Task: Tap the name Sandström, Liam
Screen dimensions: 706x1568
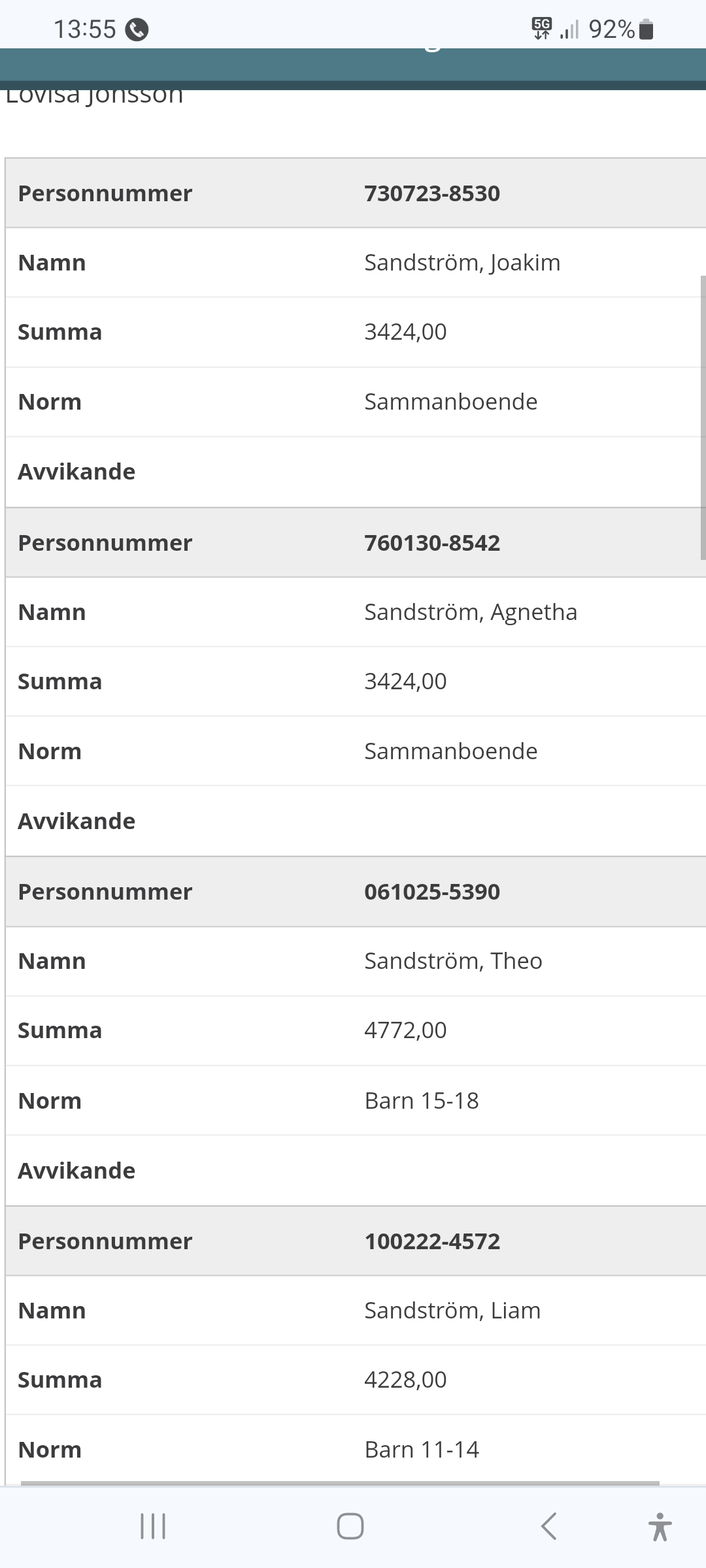Action: 452,1311
